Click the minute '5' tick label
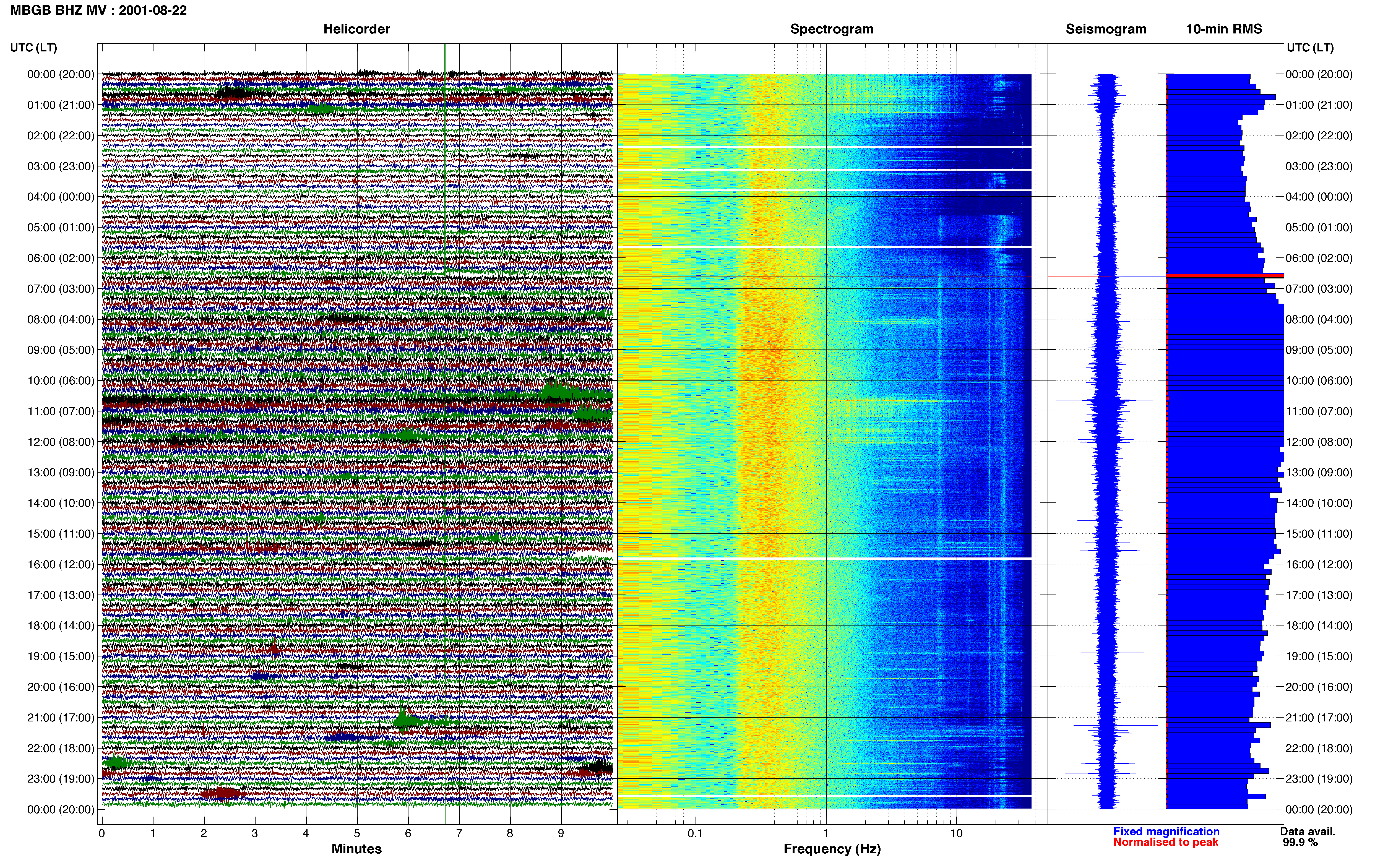Viewport: 1388px width, 868px height. [357, 833]
